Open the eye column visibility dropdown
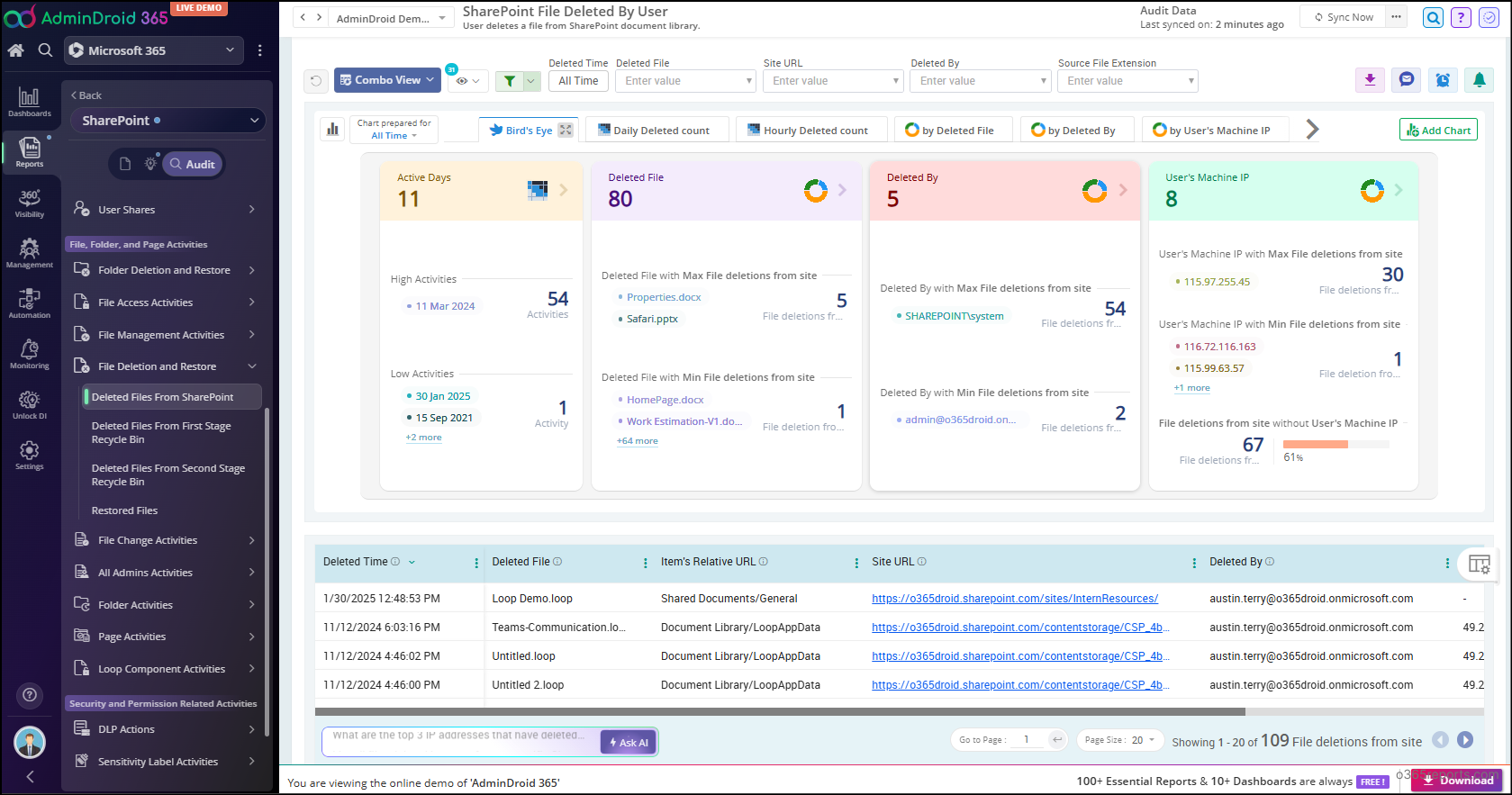This screenshot has width=1512, height=795. pos(467,81)
